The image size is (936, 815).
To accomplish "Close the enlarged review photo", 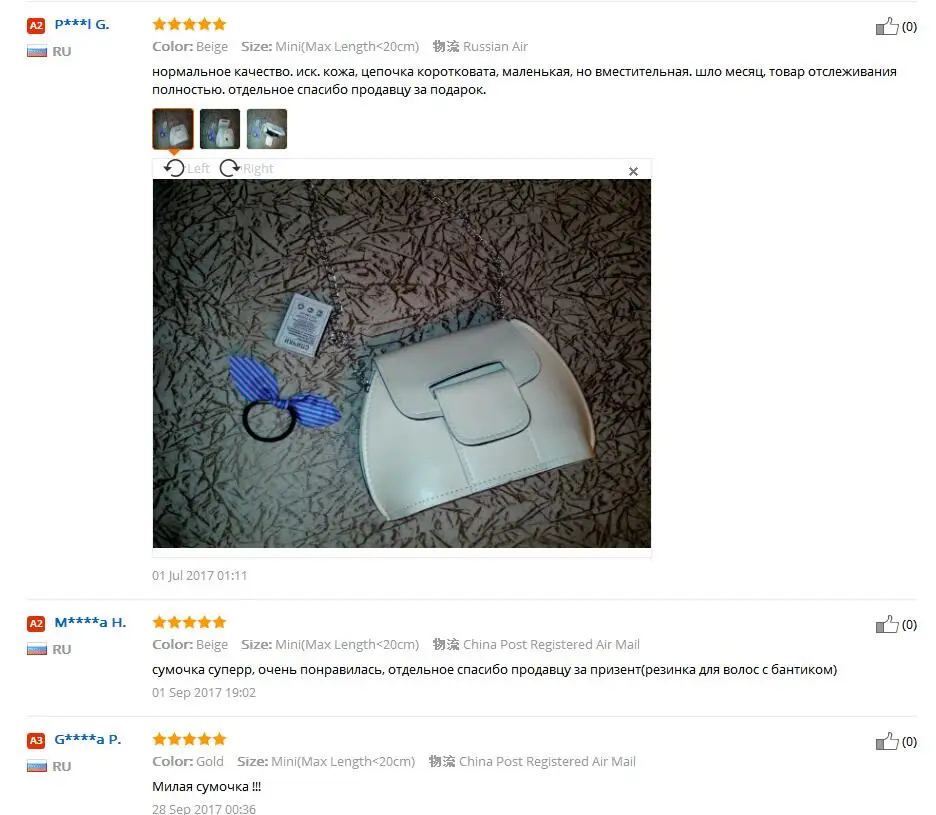I will pos(633,171).
